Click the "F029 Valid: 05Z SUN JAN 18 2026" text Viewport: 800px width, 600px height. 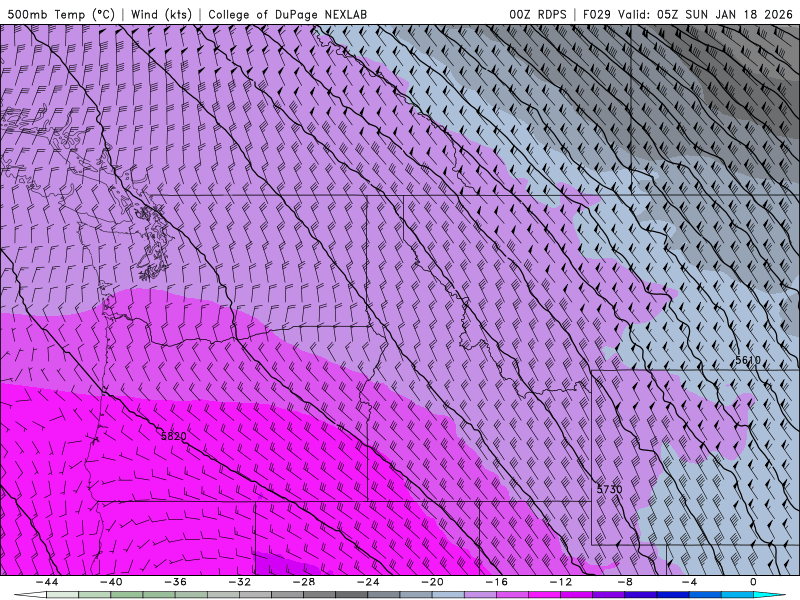click(x=688, y=14)
